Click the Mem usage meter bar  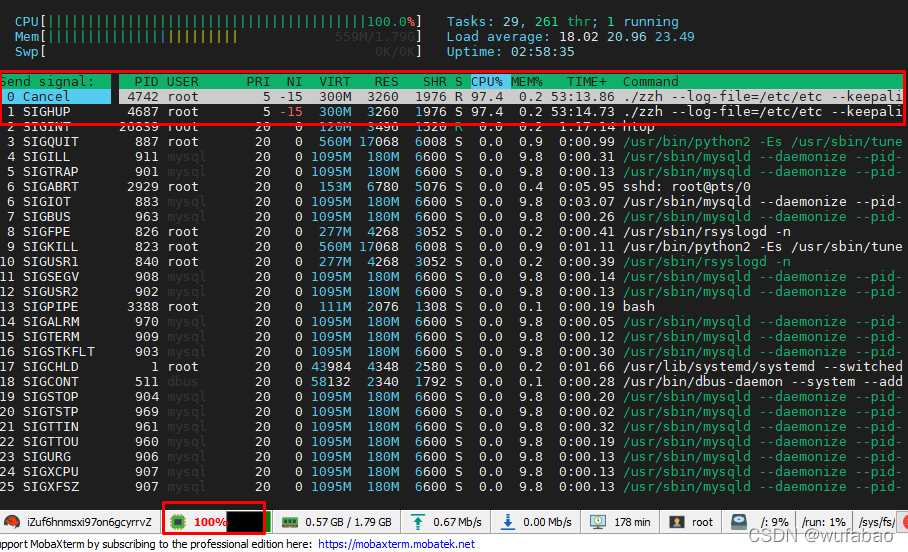pos(218,36)
